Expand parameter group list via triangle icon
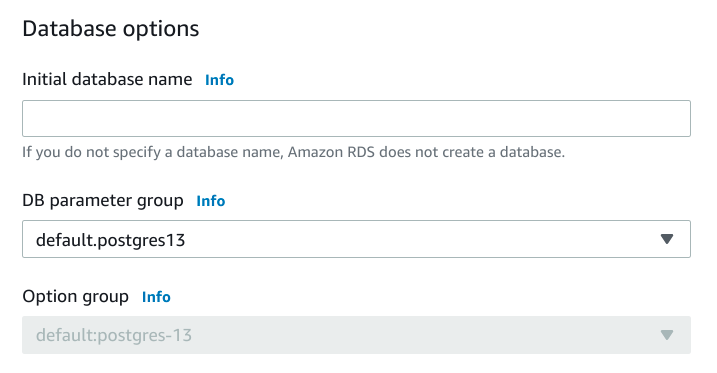 (667, 239)
